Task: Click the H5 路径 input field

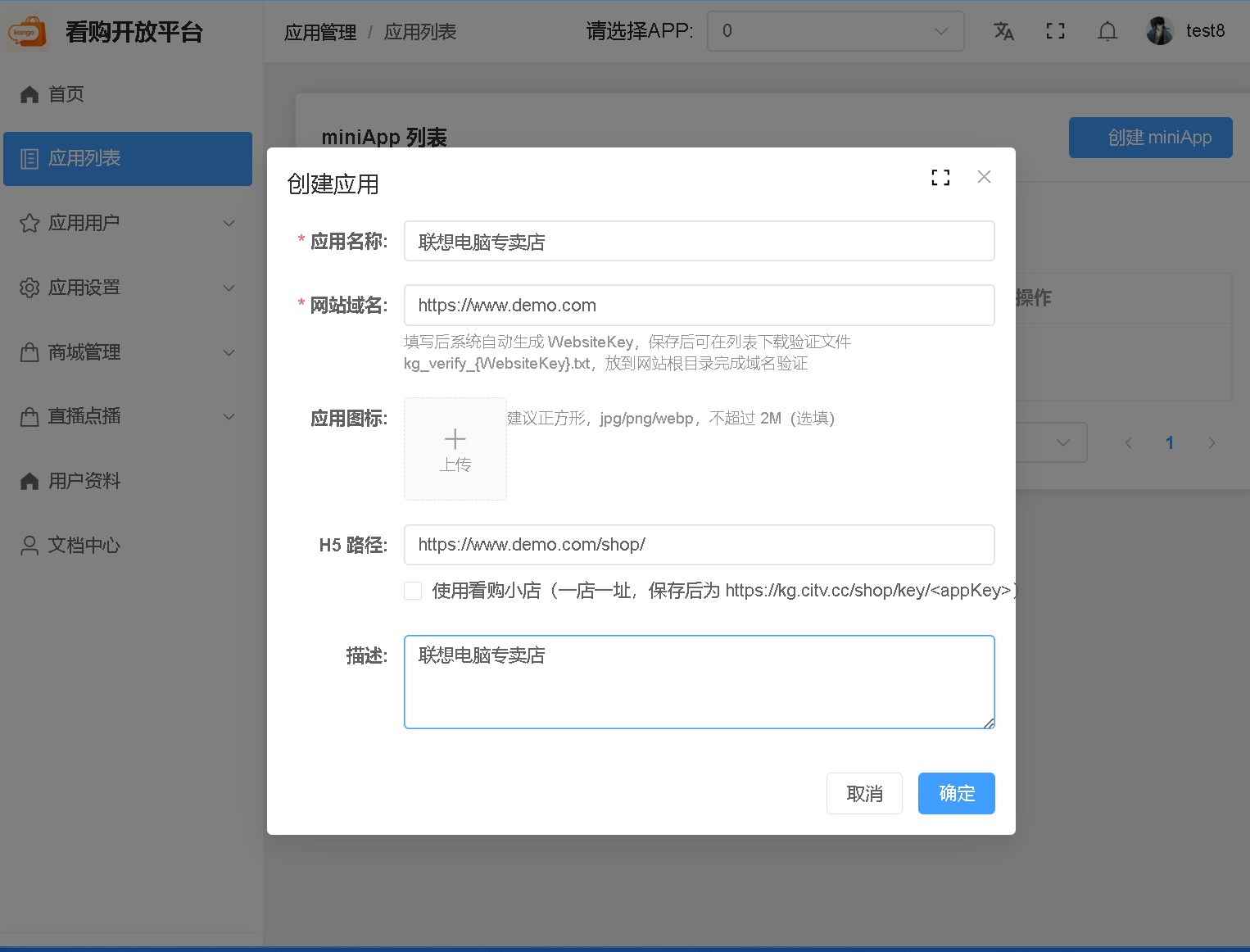Action: click(700, 545)
